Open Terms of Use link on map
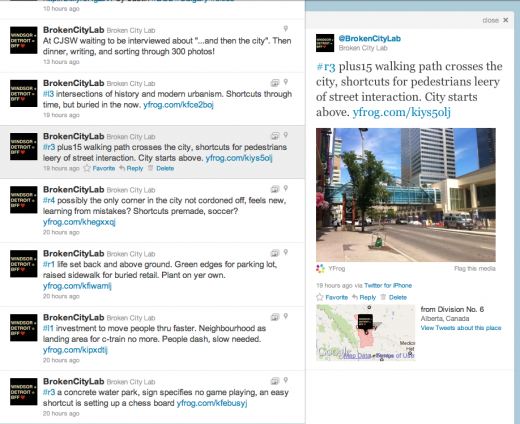Screen dimensions: 520x424 coord(395,356)
